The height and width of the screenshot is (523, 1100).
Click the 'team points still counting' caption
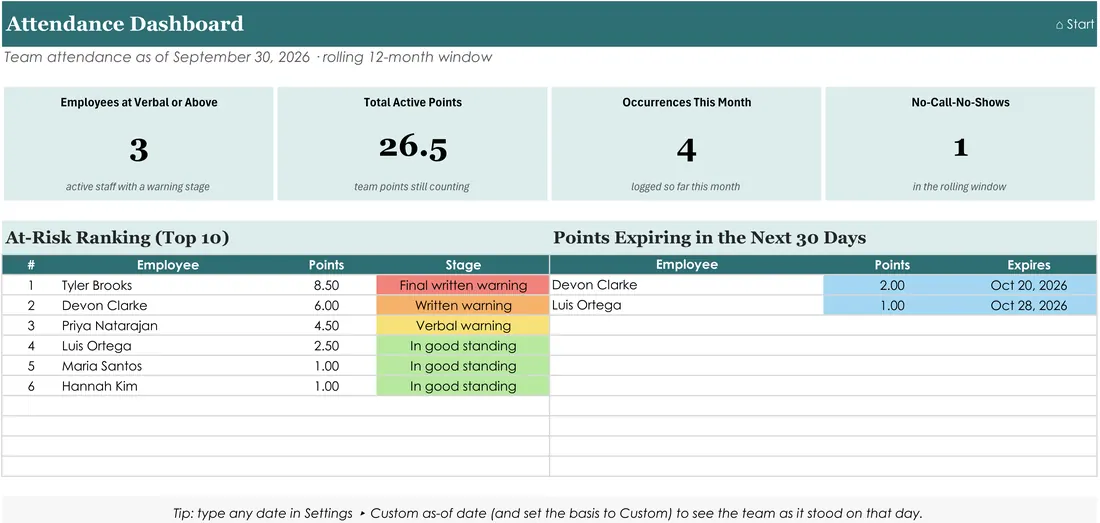(x=412, y=186)
